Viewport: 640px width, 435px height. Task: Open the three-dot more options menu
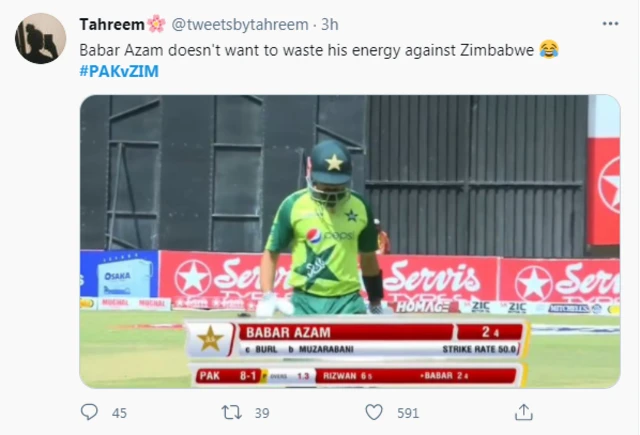pos(610,24)
